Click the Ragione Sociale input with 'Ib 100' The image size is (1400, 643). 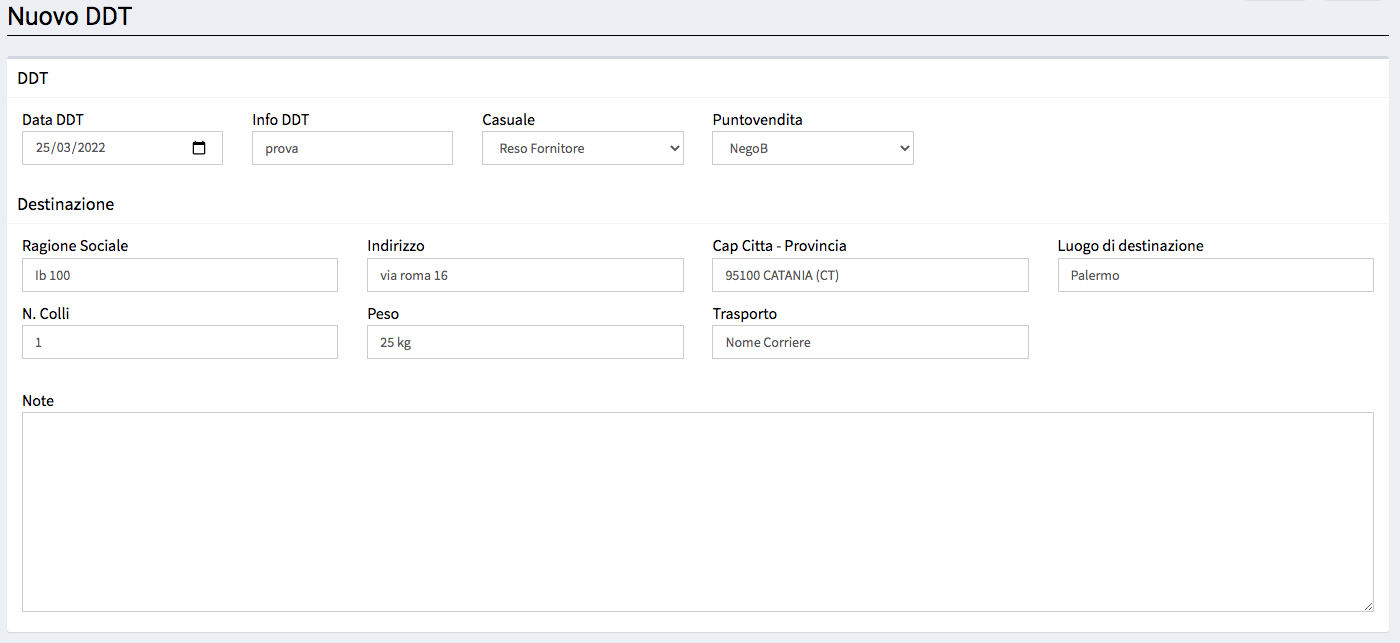(x=180, y=275)
